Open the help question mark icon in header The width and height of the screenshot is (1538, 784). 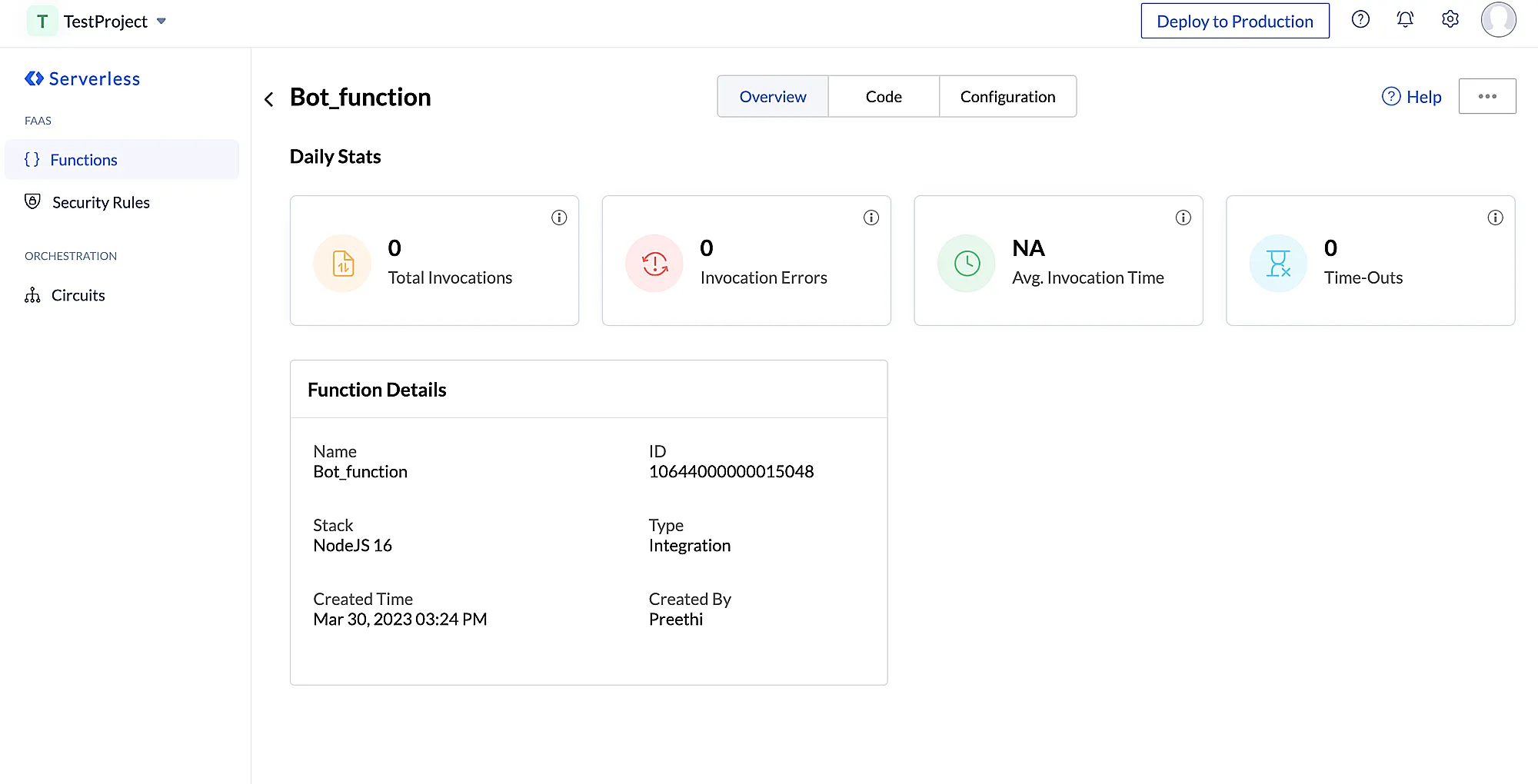coord(1360,20)
